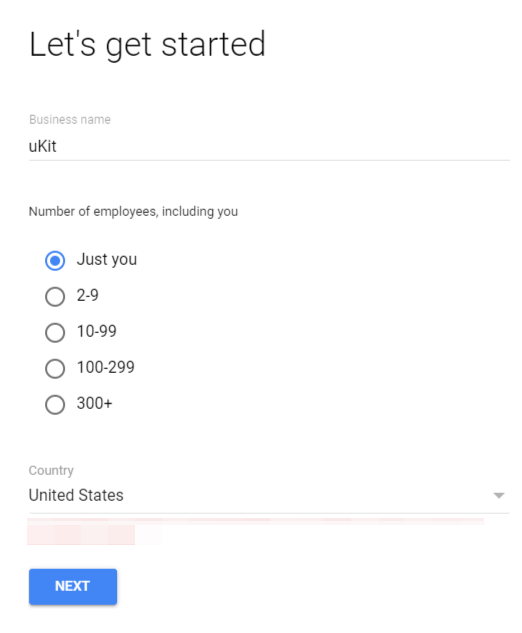This screenshot has height=633, width=522.
Task: Click the "Let's get started" heading
Action: [147, 44]
